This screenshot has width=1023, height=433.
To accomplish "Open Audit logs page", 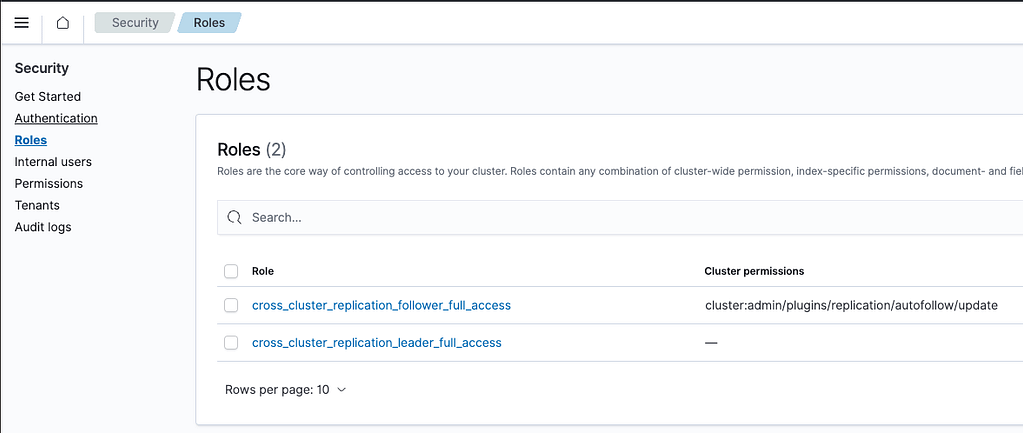I will (42, 227).
